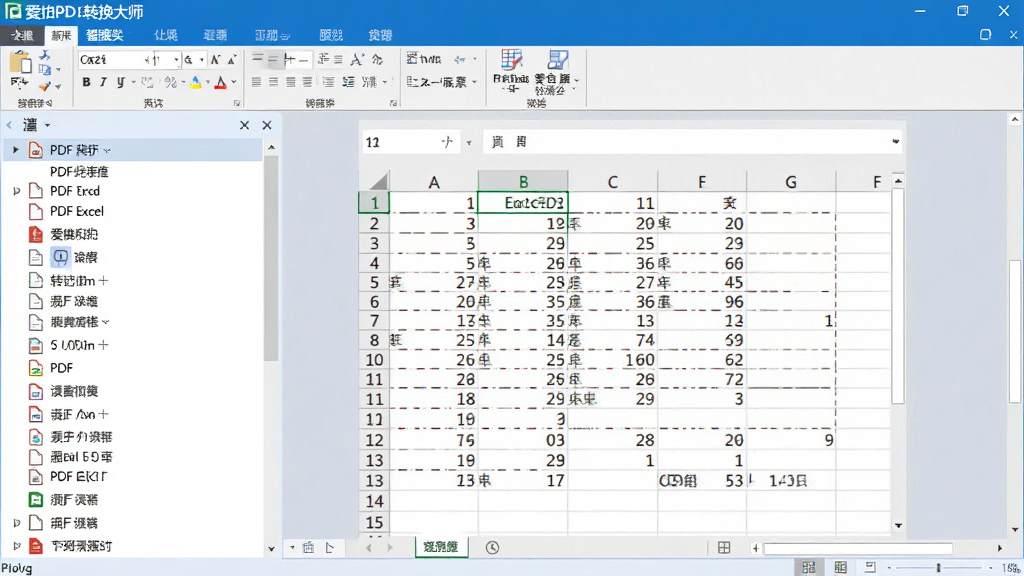Click the Format Painter brush icon
The height and width of the screenshot is (576, 1024).
(44, 86)
